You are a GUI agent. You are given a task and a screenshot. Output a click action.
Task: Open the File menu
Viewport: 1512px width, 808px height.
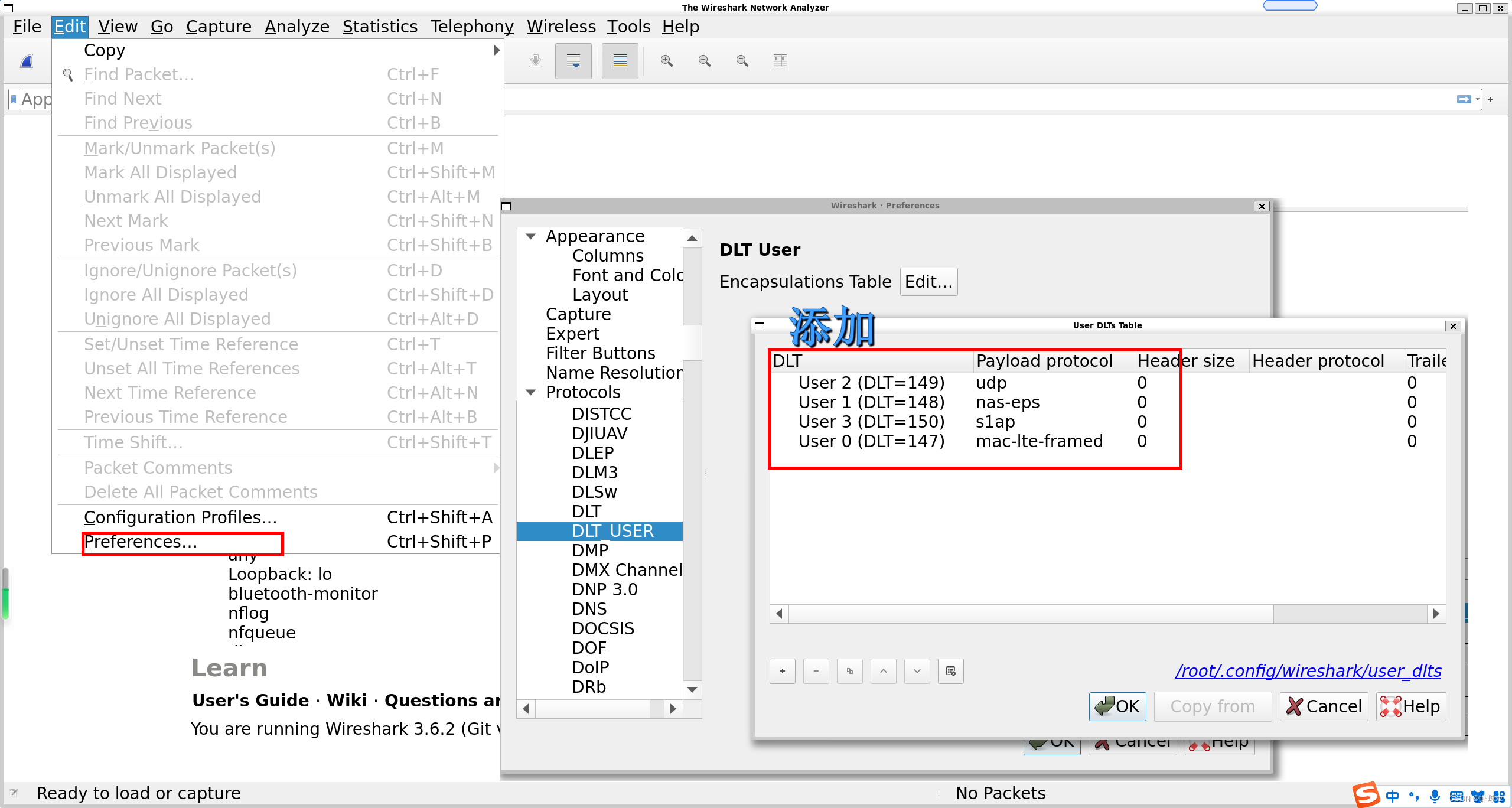point(27,27)
